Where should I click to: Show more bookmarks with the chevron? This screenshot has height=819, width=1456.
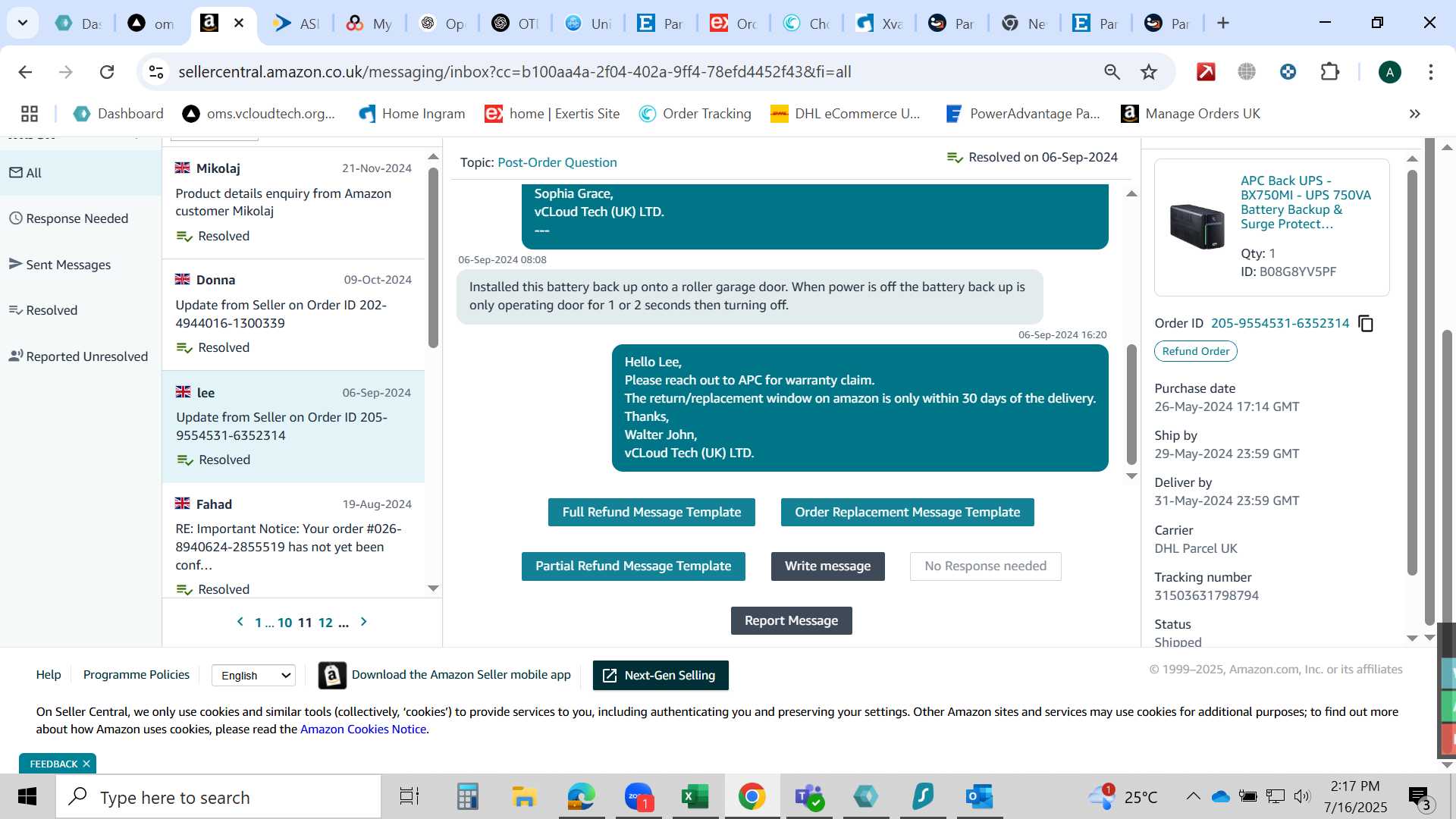pyautogui.click(x=1414, y=114)
